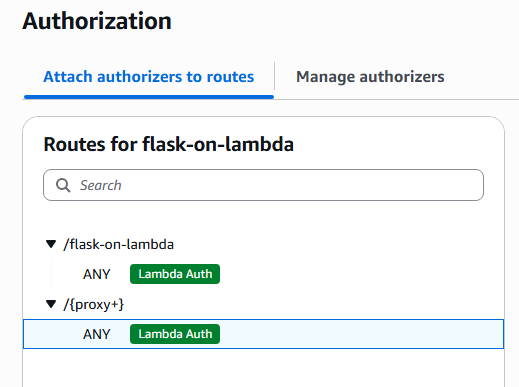Screen dimensions: 519x387
Task: Switch to Attach authorizers to routes tab
Action: coord(149,77)
